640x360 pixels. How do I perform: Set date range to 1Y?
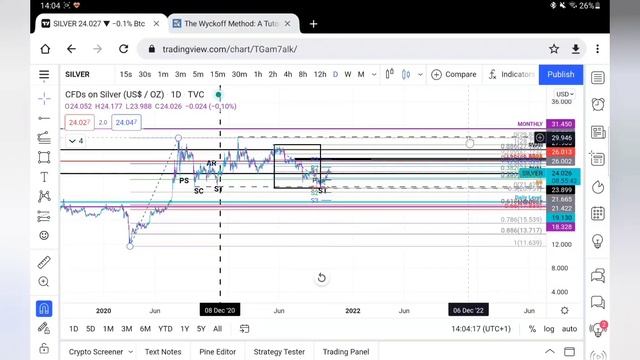pyautogui.click(x=185, y=329)
